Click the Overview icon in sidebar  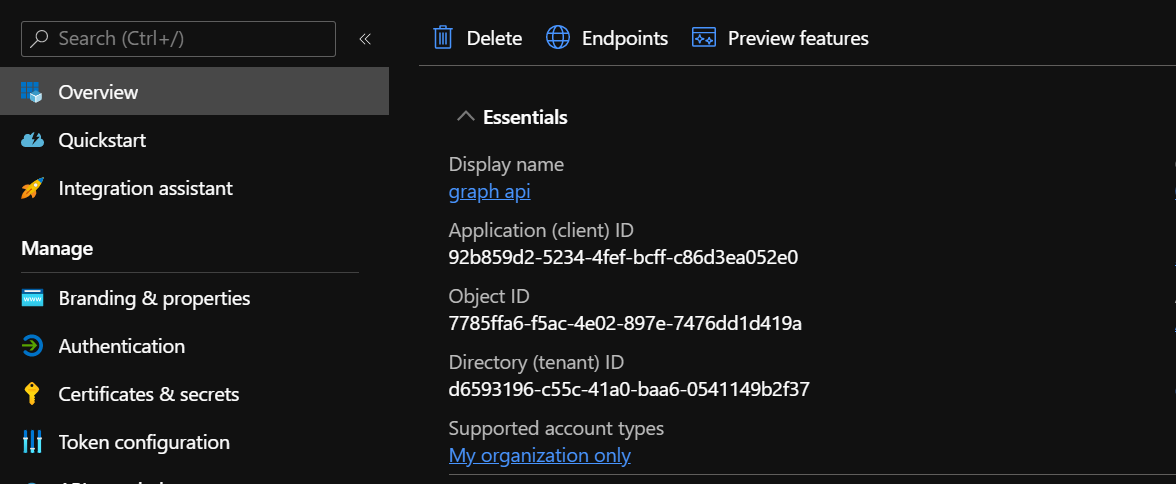32,92
